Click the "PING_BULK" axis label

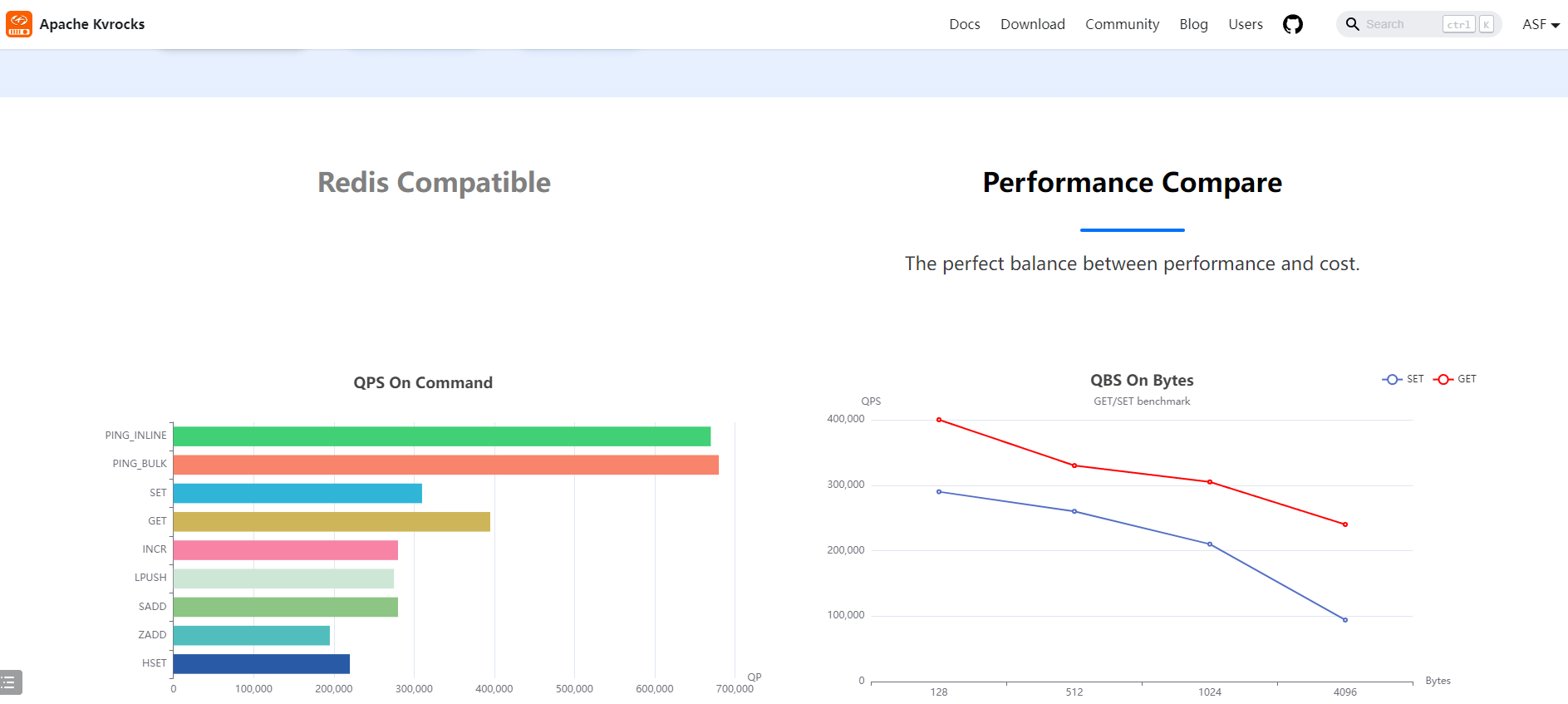click(x=140, y=464)
